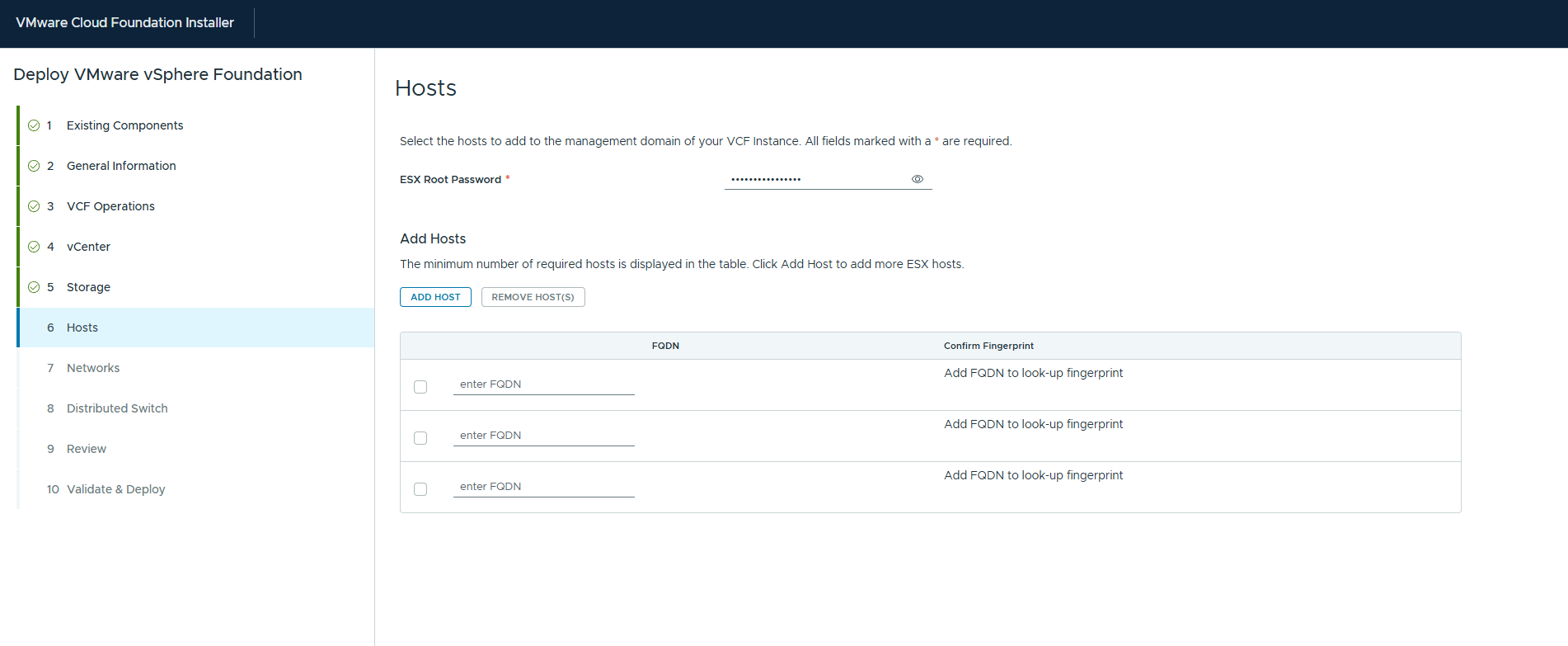
Task: Select the first host row checkbox
Action: click(x=420, y=387)
